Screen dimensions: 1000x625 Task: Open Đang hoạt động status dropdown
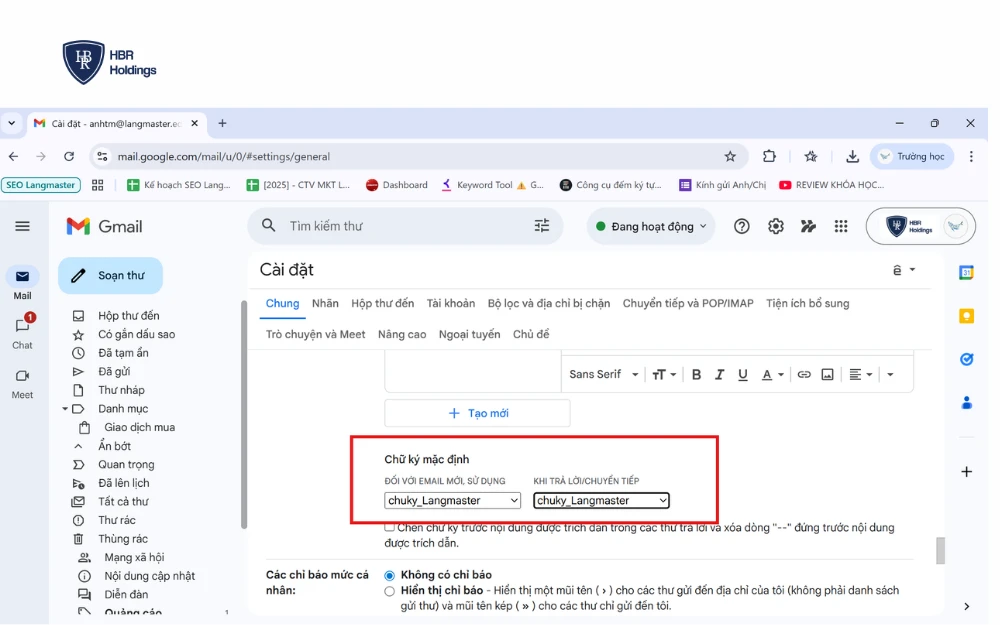[651, 226]
